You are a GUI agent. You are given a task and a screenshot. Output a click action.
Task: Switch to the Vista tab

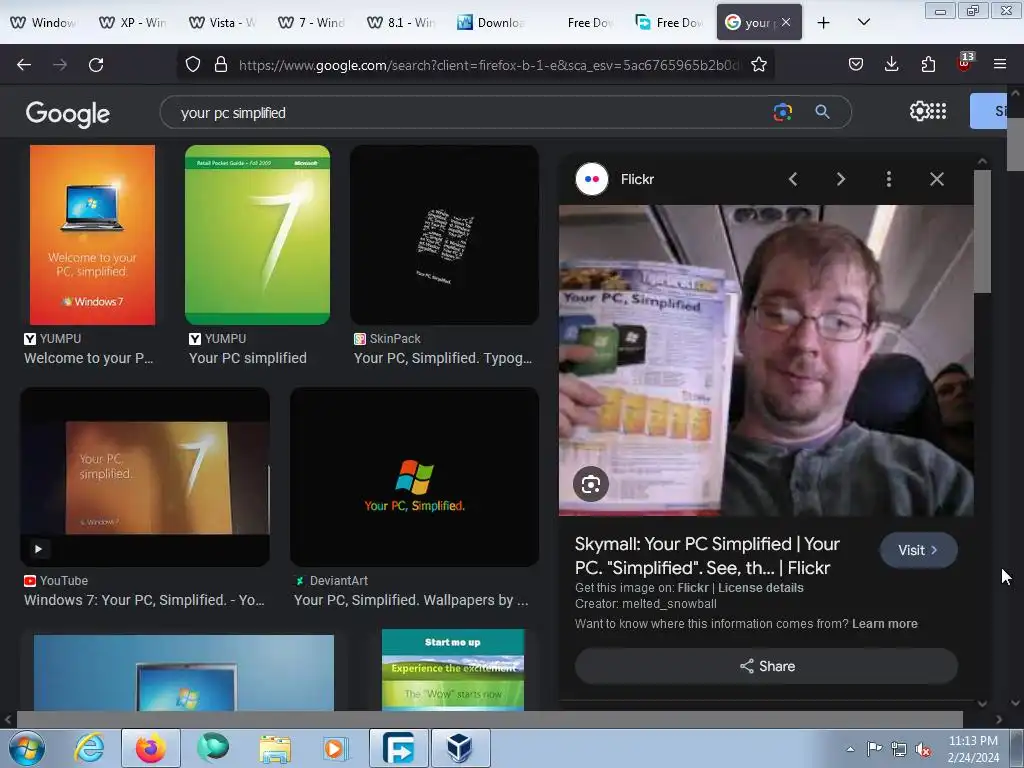pyautogui.click(x=222, y=22)
